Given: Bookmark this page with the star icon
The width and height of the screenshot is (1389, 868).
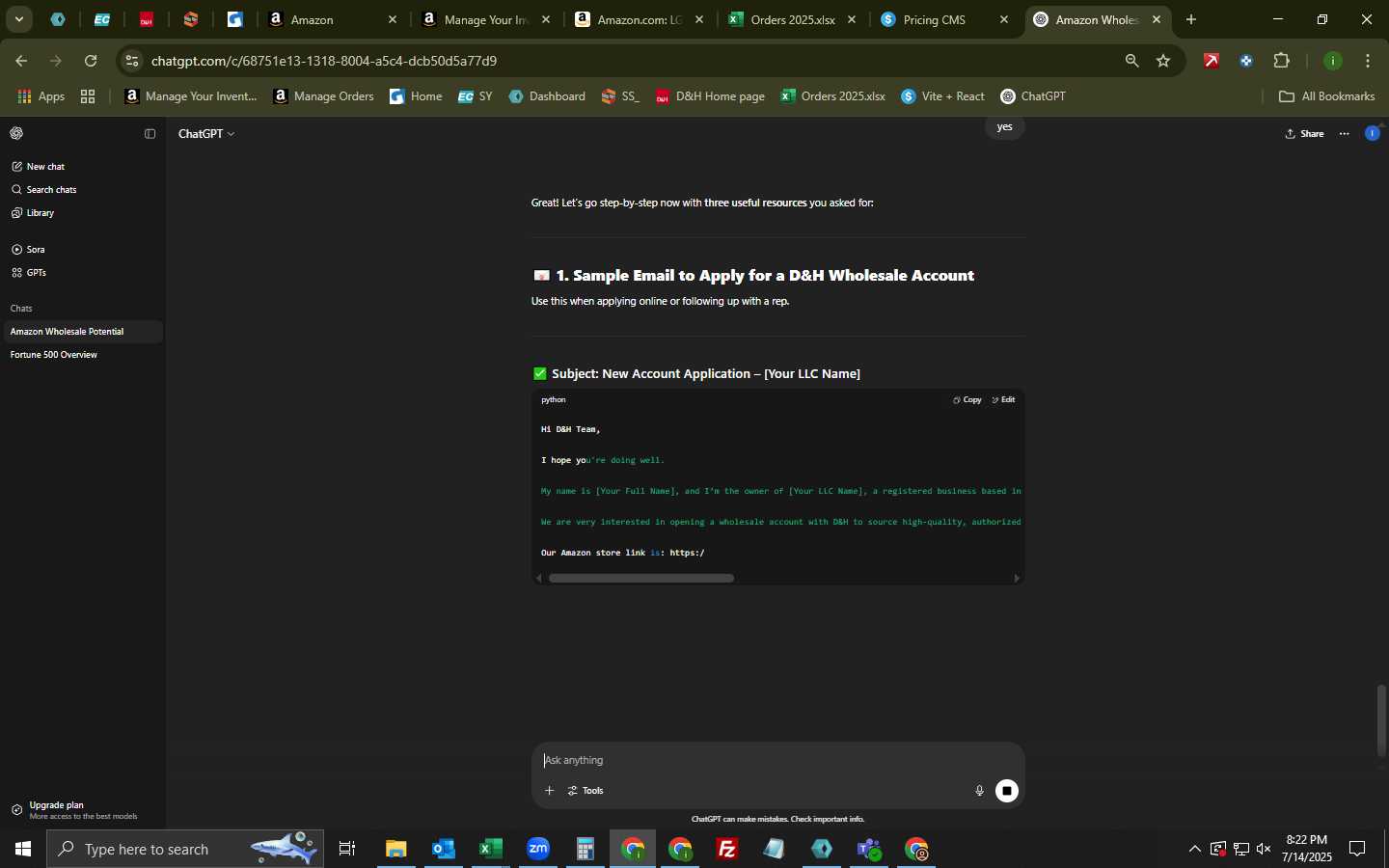Looking at the screenshot, I should pyautogui.click(x=1163, y=61).
